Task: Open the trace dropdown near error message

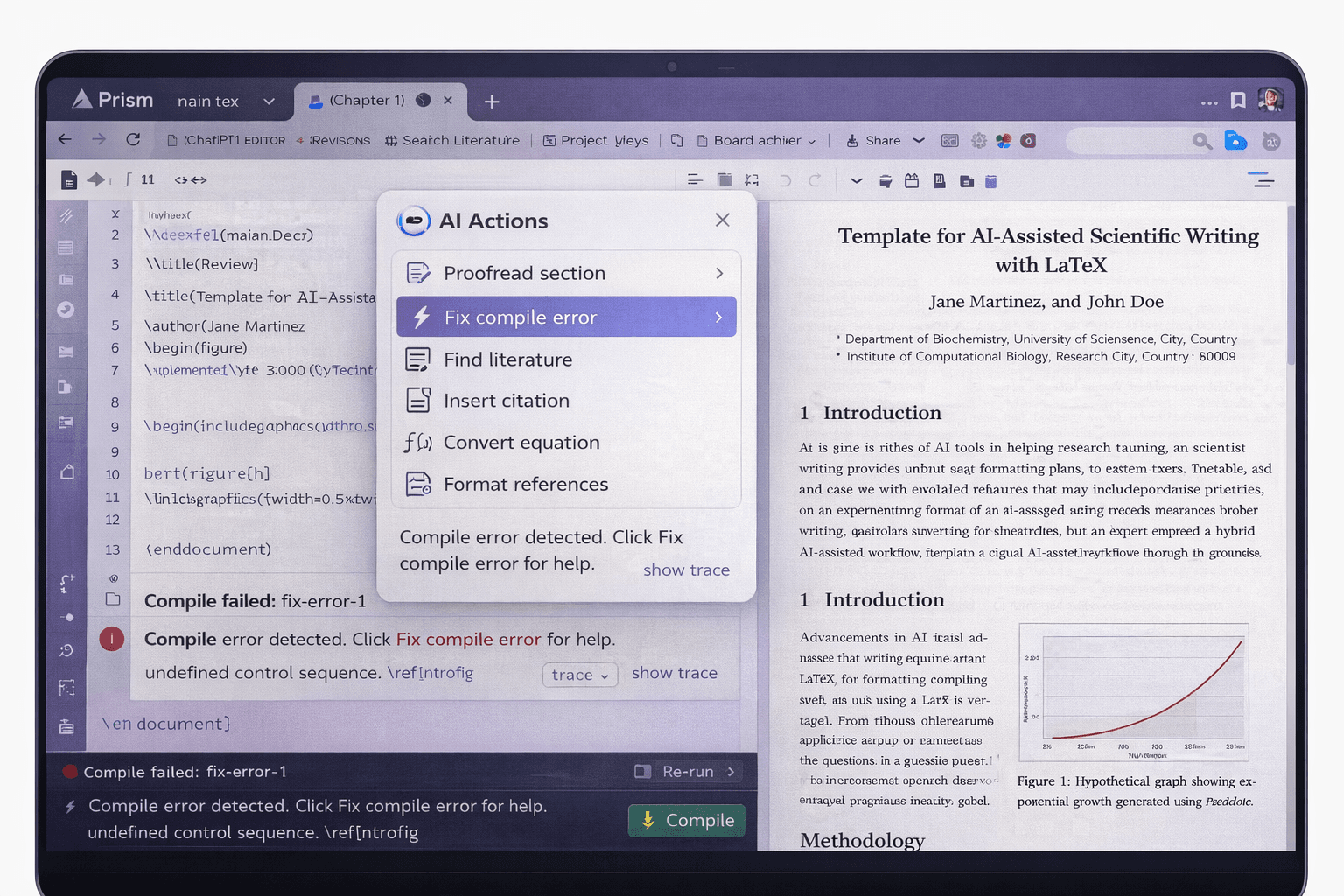Action: [579, 674]
